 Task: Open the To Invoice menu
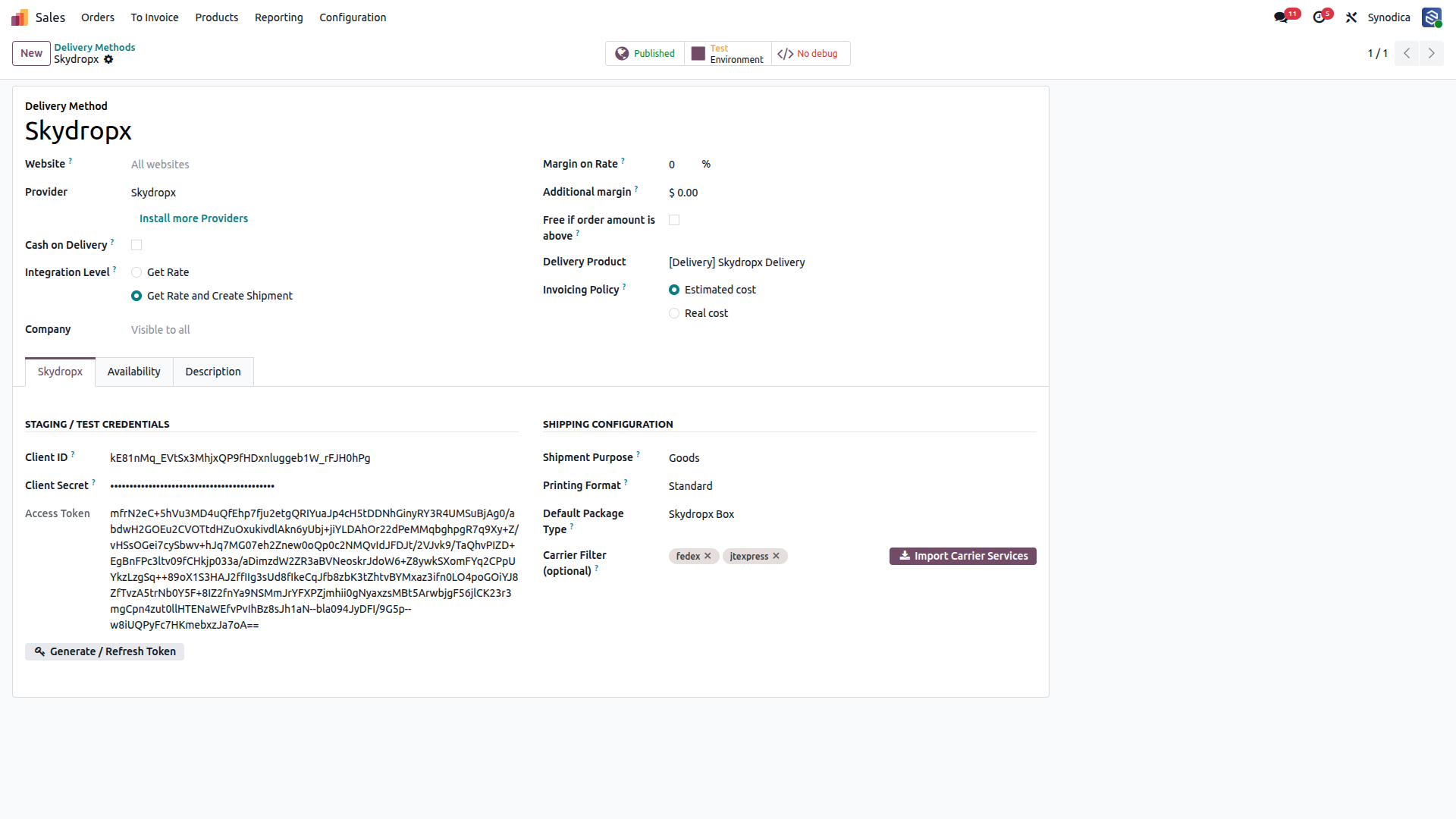(x=155, y=17)
